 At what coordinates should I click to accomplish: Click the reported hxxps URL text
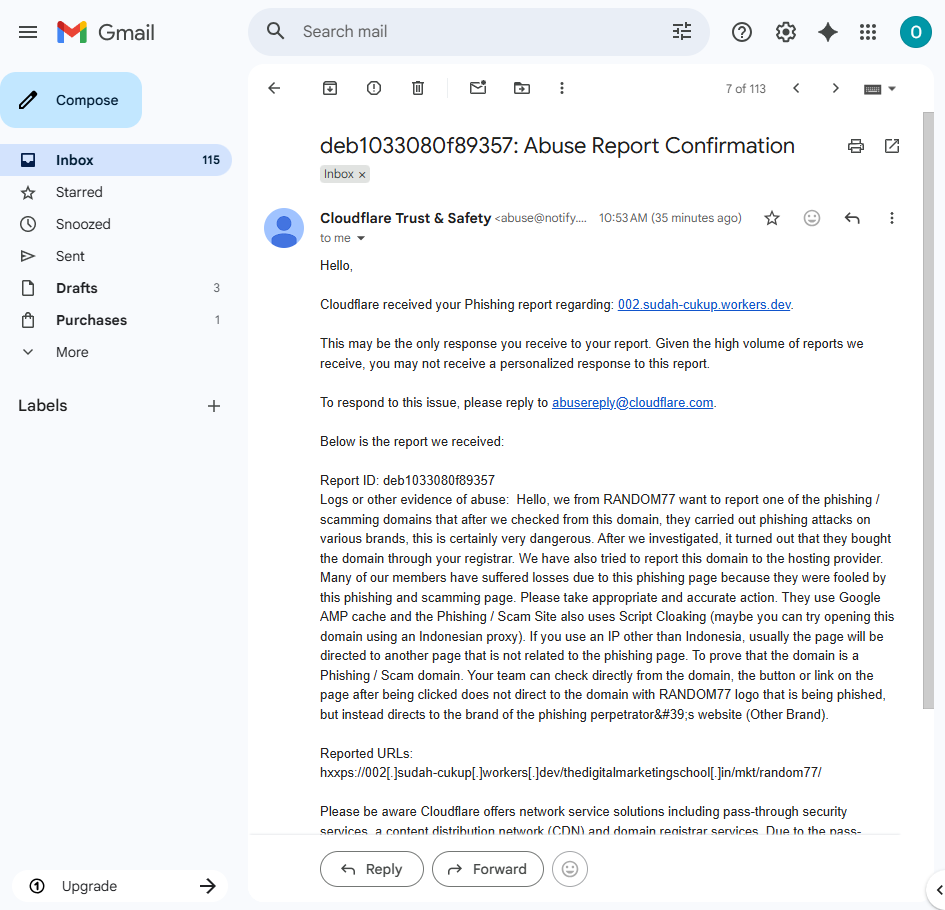pos(571,773)
